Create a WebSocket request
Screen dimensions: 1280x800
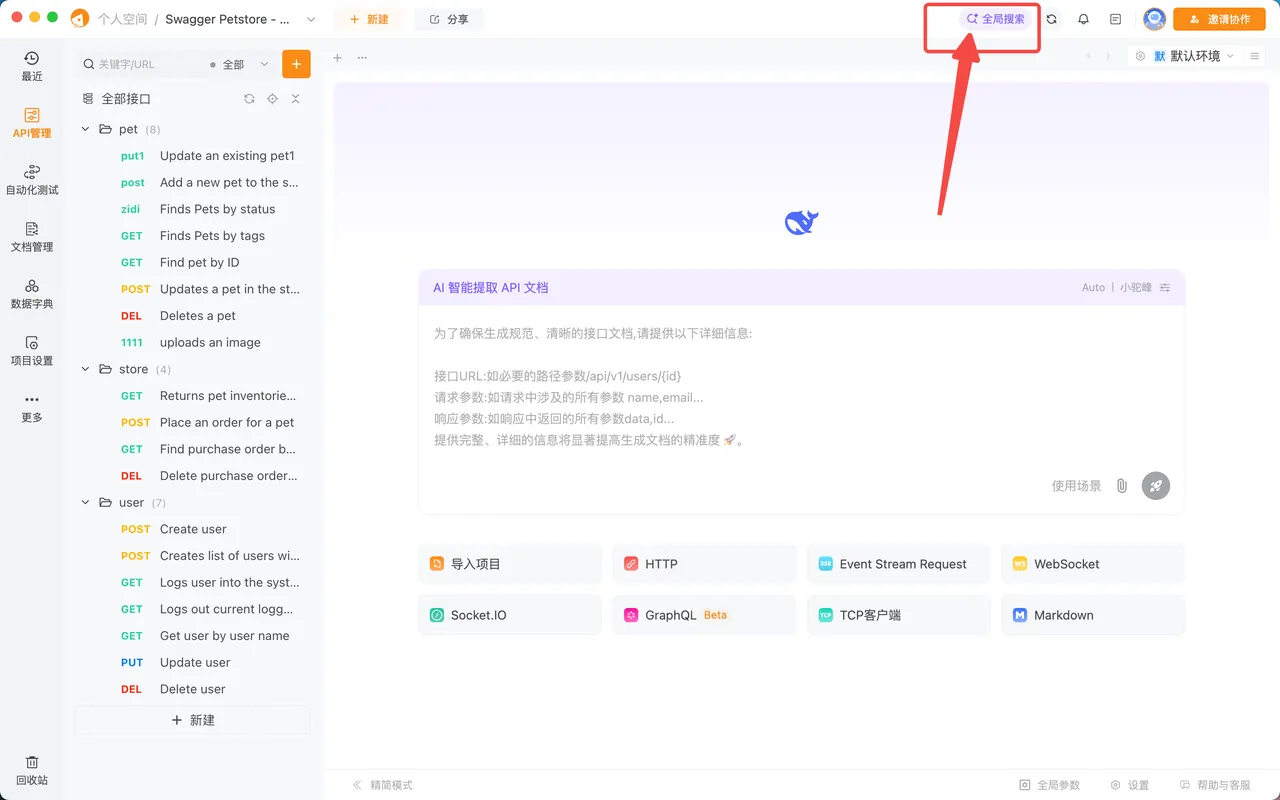[1093, 564]
